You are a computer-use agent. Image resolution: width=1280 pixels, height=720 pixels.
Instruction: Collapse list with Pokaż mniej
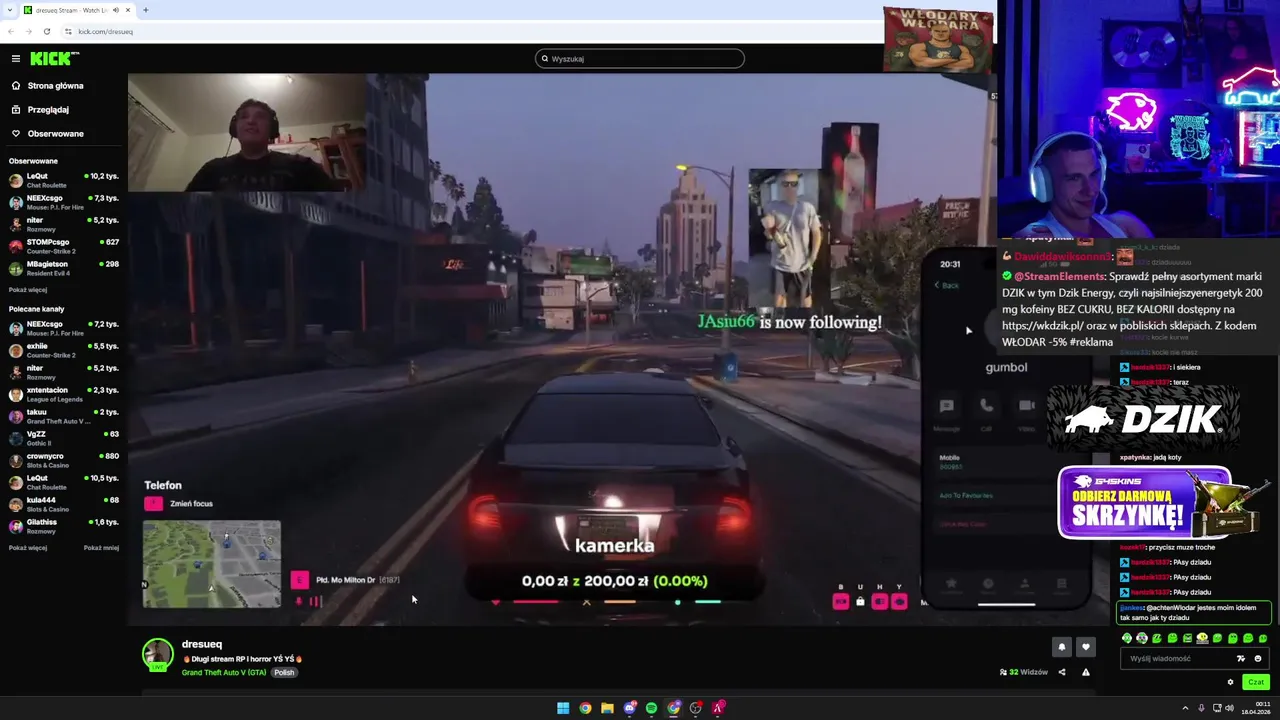(x=101, y=548)
